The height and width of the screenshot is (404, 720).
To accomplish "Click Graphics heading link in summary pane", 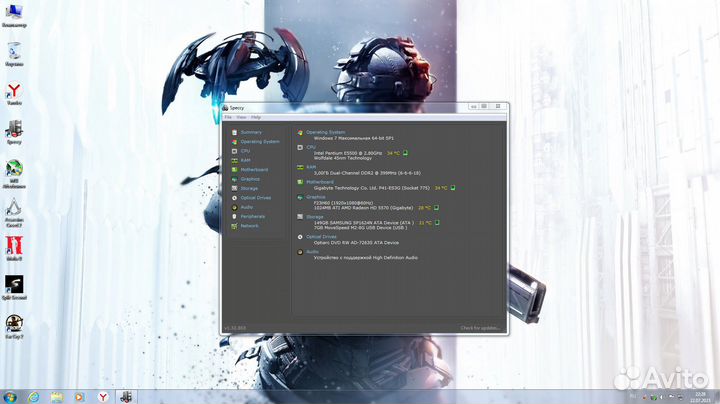I will [x=316, y=197].
